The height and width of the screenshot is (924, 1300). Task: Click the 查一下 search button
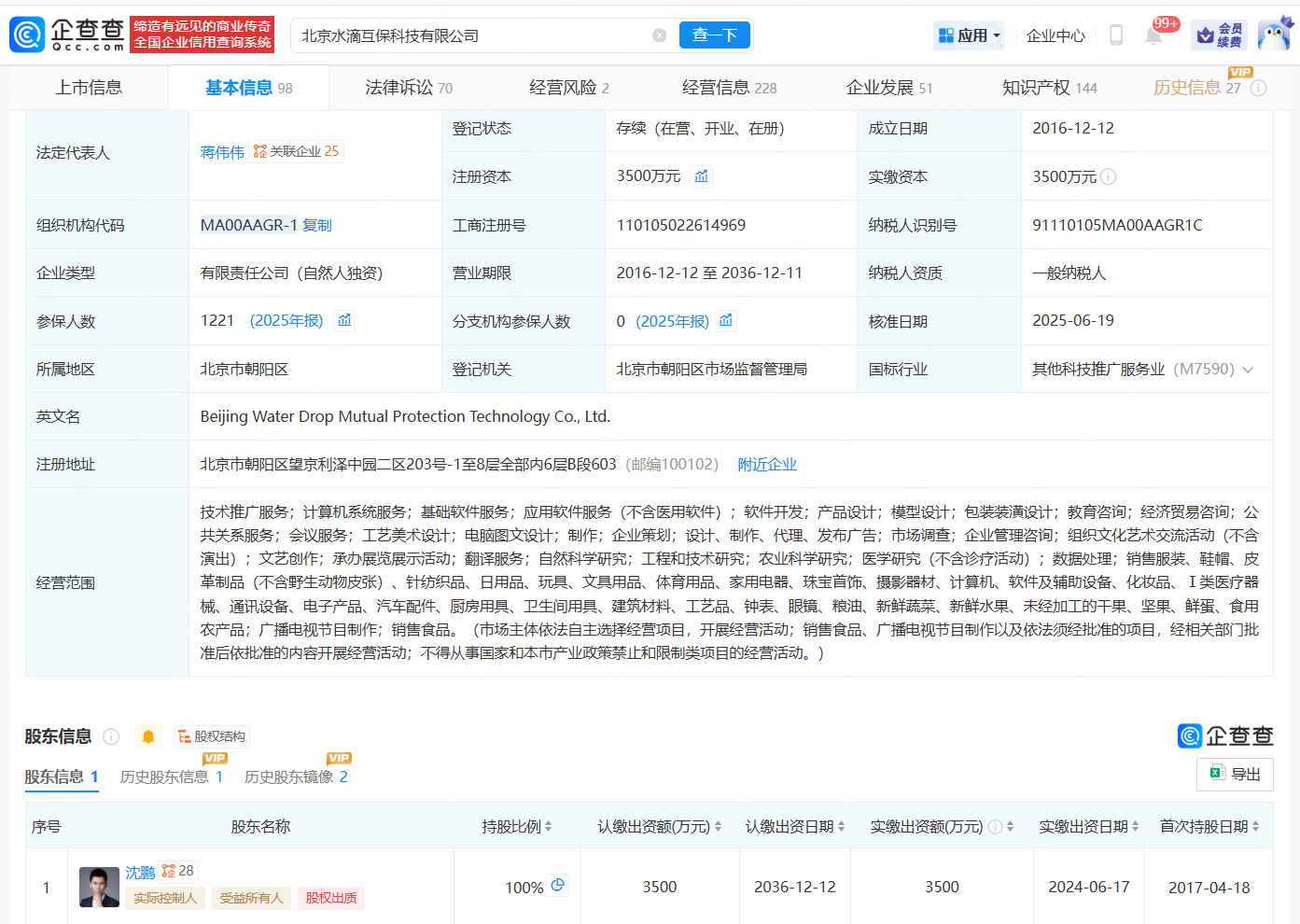pyautogui.click(x=715, y=35)
